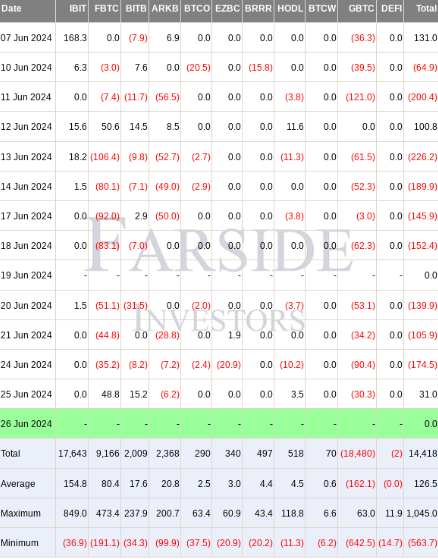Click the 12 Jun 2024 total 100.8
438x559 pixels.
click(425, 127)
